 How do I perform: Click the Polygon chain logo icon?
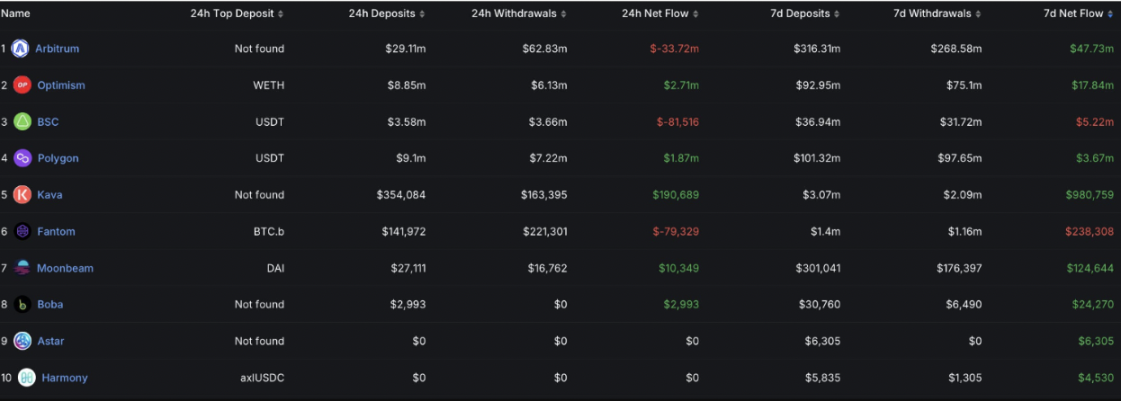[x=22, y=158]
